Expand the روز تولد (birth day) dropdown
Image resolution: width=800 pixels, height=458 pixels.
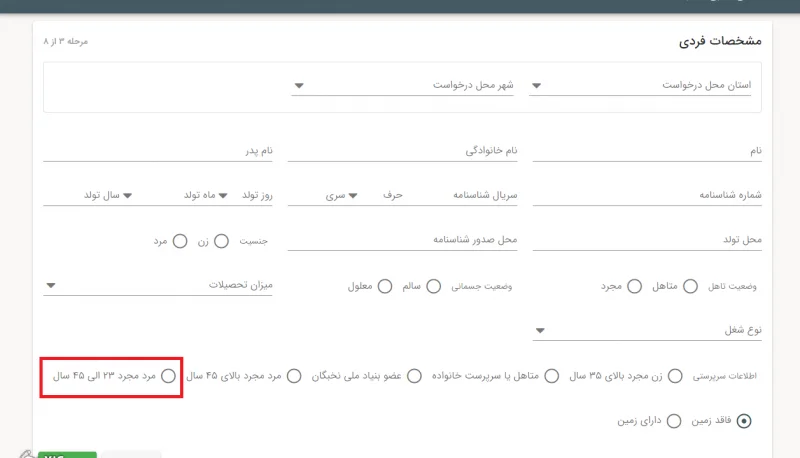click(x=238, y=196)
